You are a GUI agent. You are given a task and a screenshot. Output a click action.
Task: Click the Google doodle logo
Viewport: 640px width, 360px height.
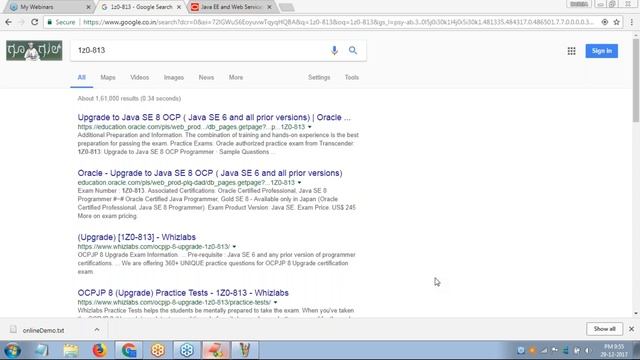pyautogui.click(x=34, y=51)
